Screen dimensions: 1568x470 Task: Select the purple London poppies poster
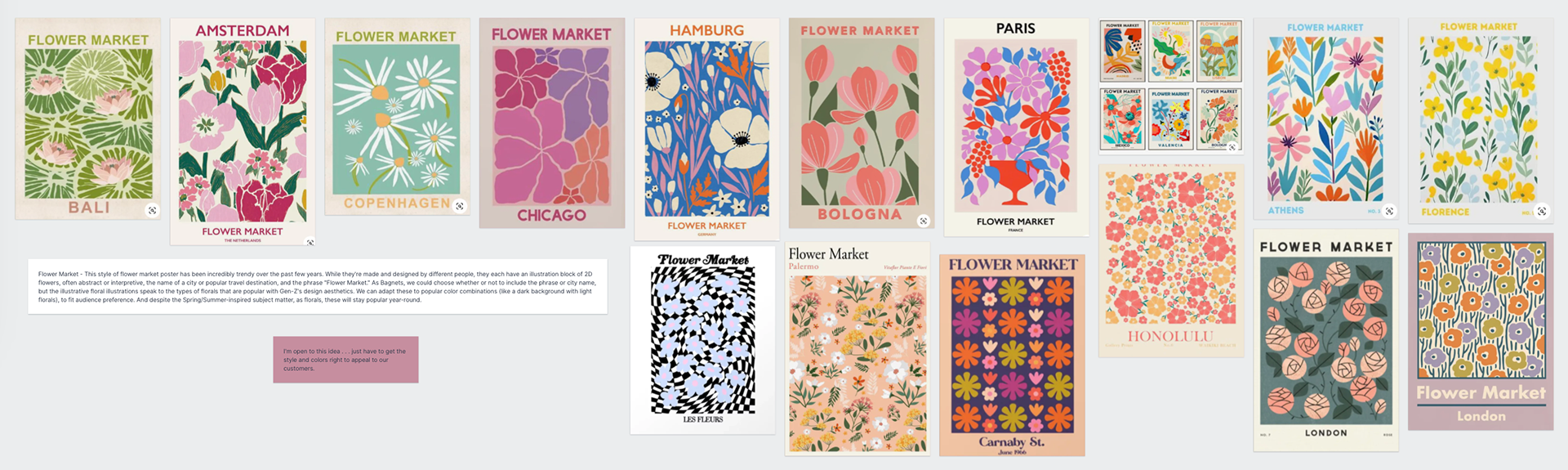tap(1481, 332)
